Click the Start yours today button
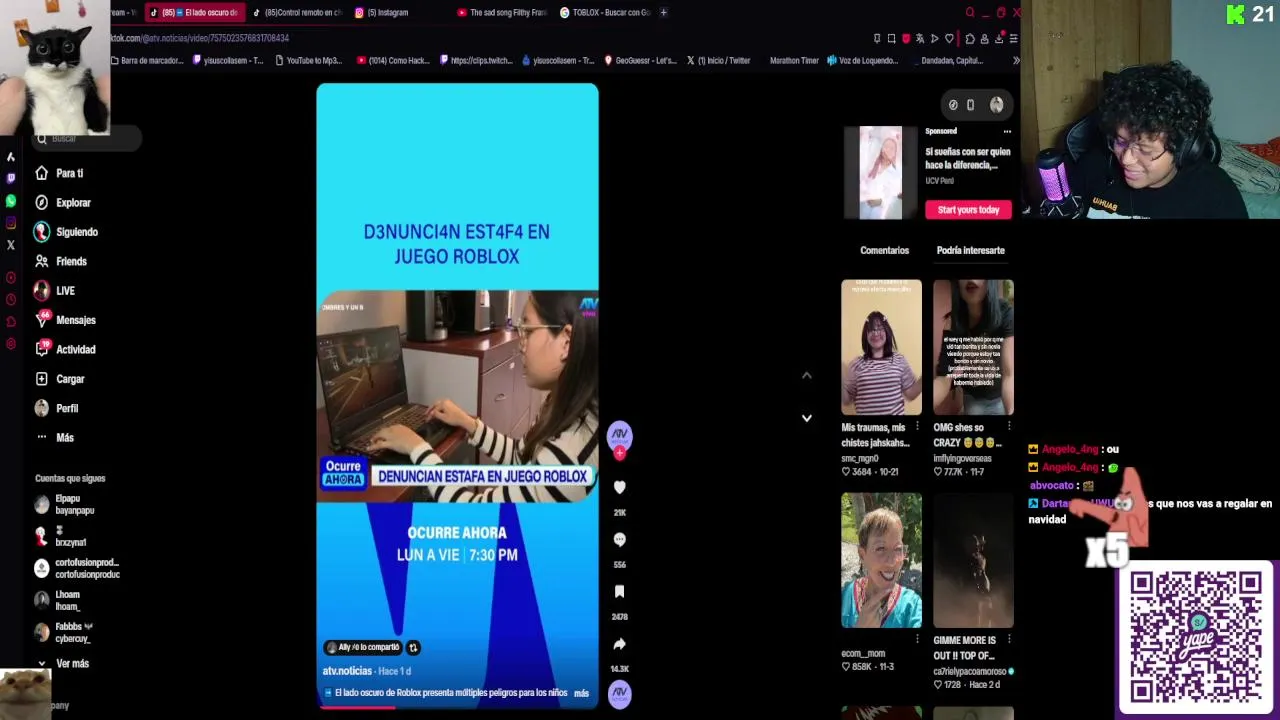This screenshot has height=720, width=1280. [968, 210]
